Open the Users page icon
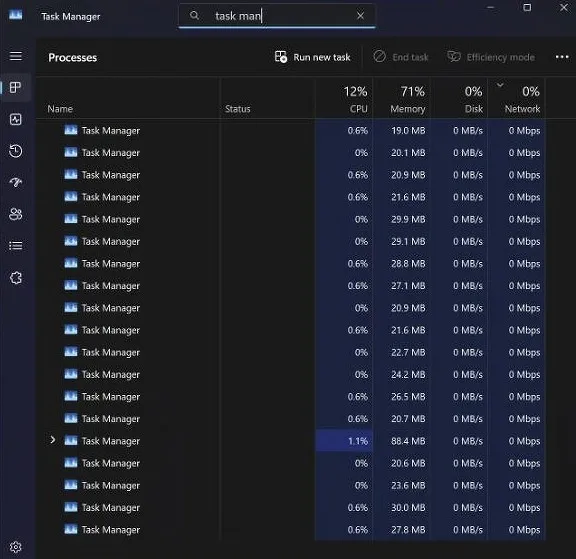 click(x=15, y=214)
